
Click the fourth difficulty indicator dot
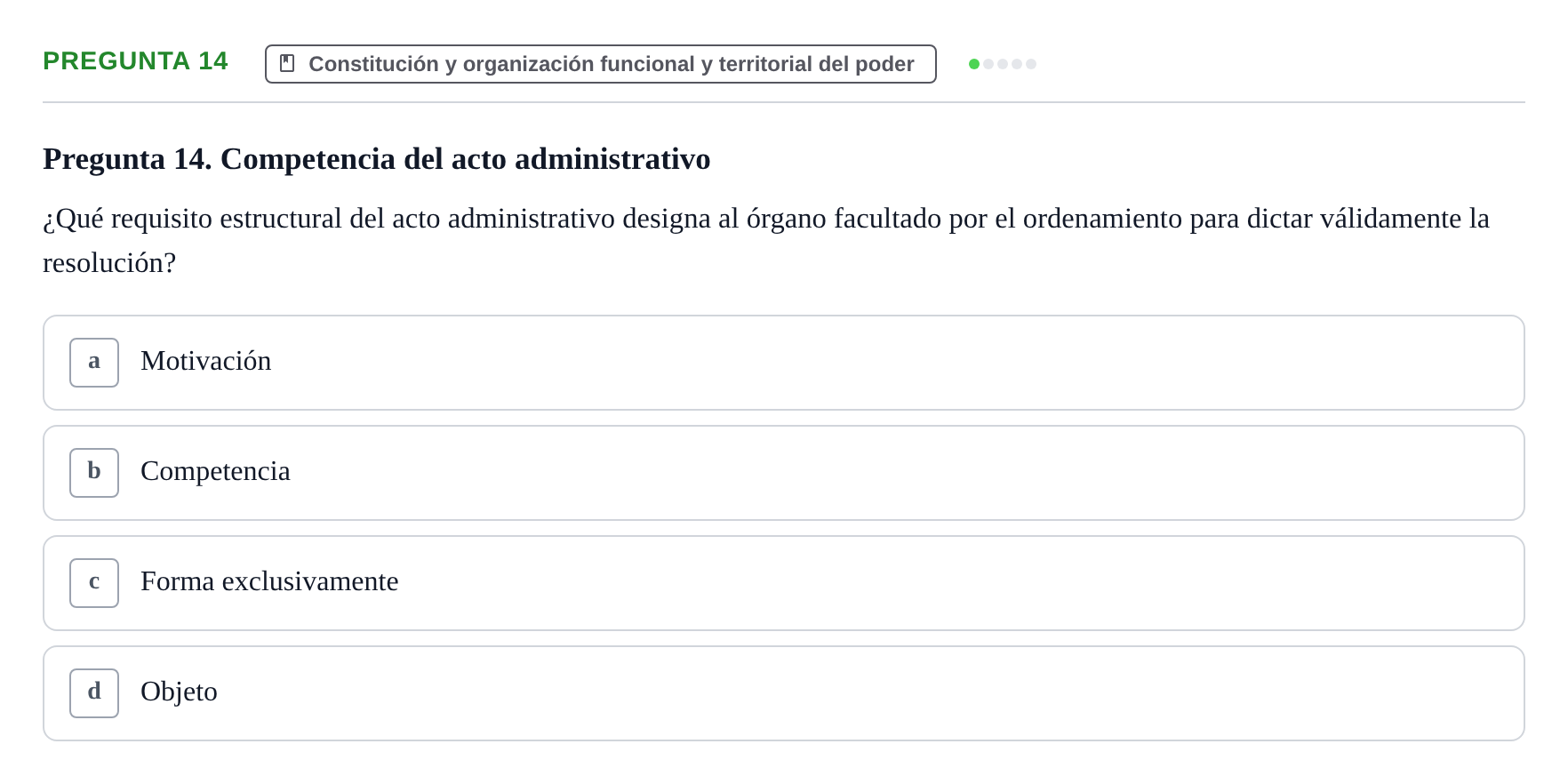click(x=1017, y=64)
